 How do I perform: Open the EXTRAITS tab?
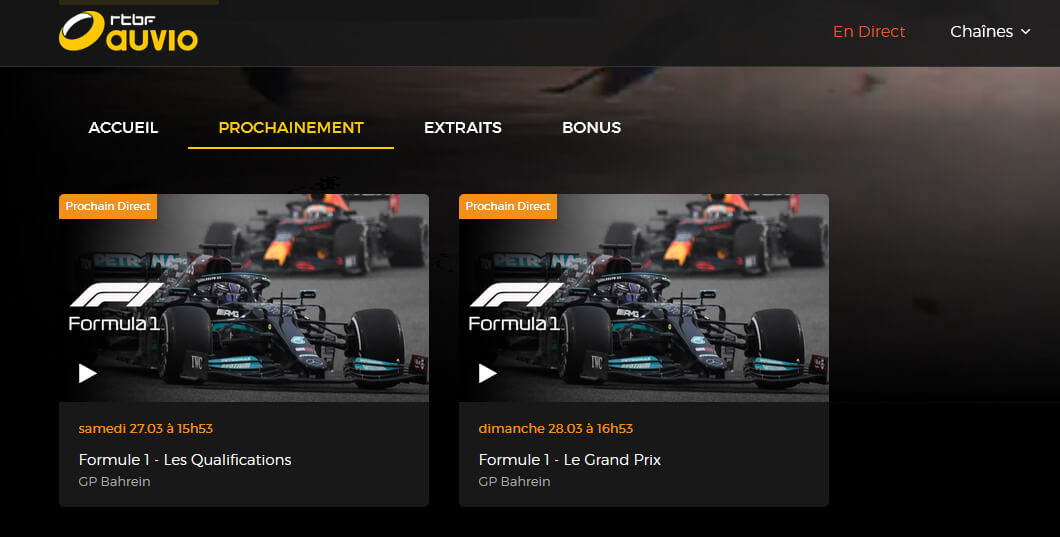point(463,128)
